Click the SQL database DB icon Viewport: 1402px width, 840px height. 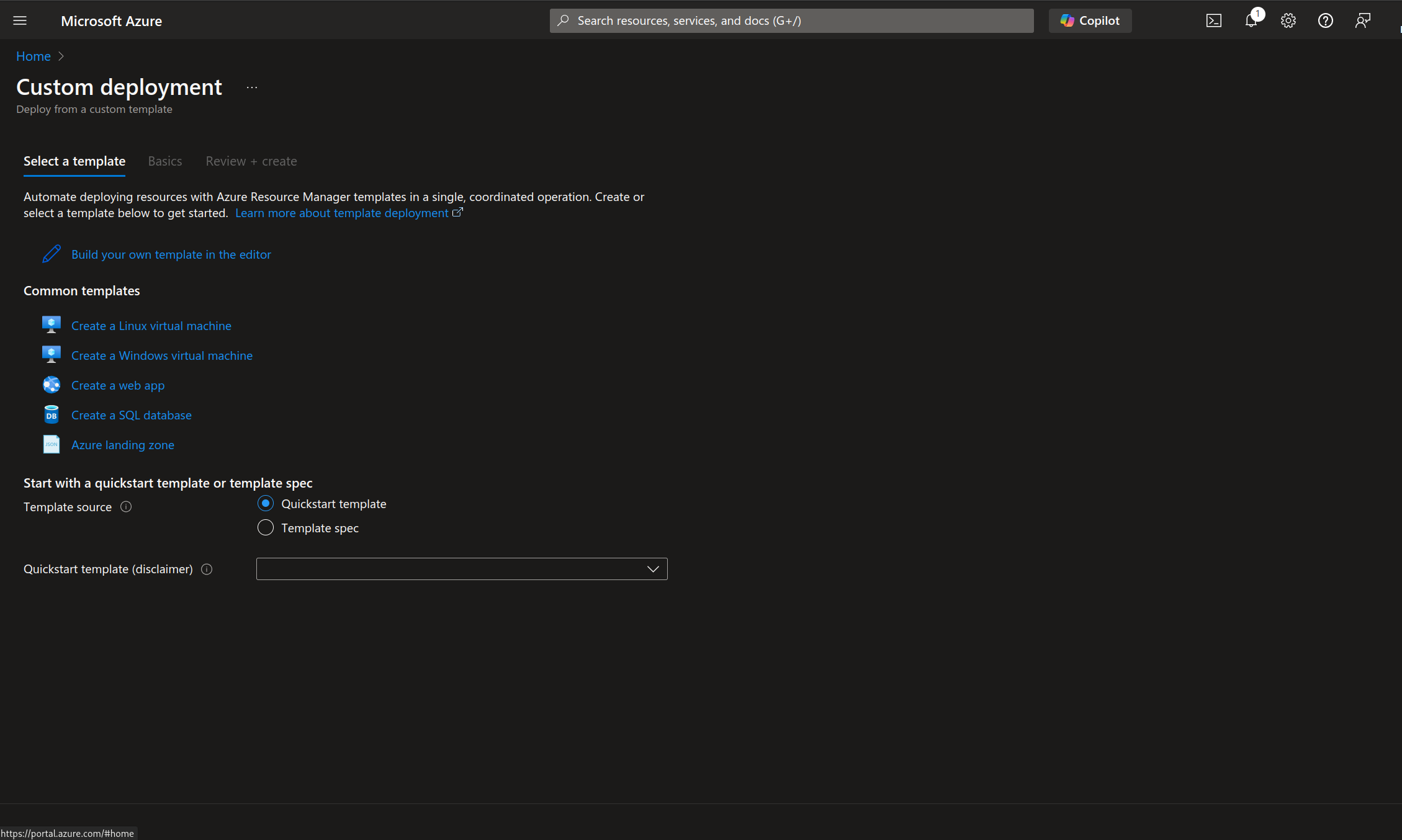[x=52, y=414]
